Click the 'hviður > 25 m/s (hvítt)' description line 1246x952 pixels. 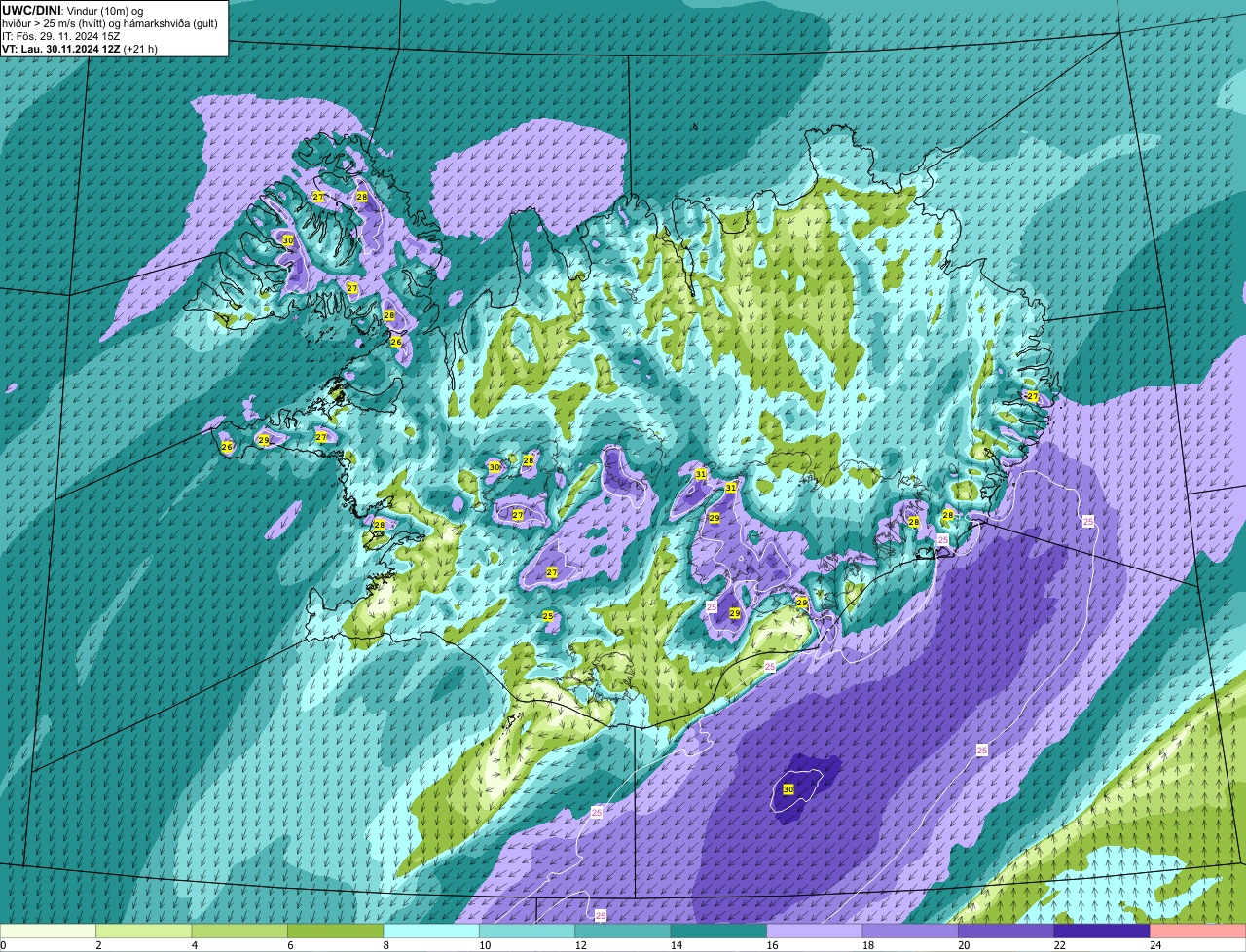coord(109,23)
